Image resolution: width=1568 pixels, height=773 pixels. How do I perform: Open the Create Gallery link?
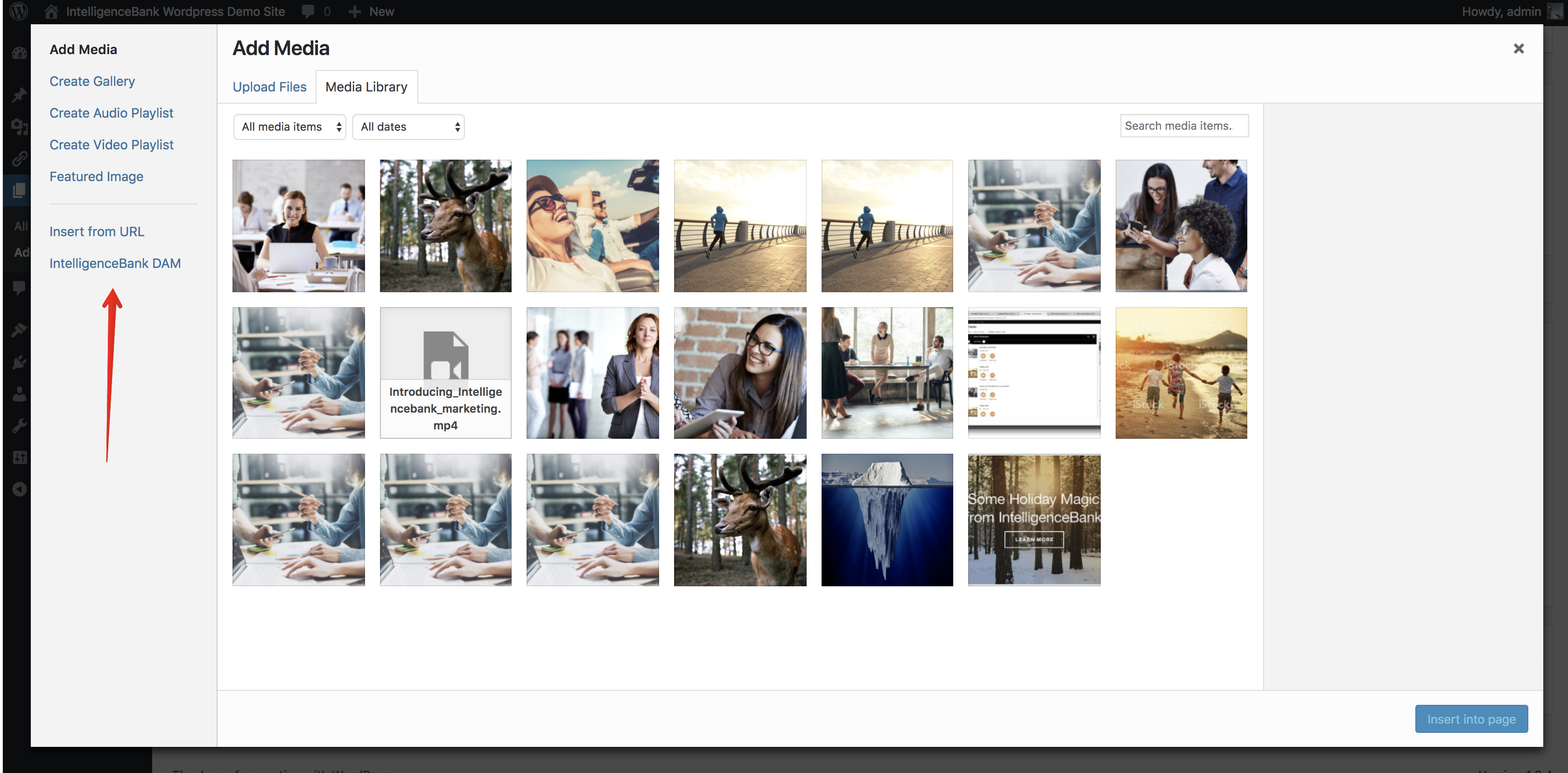click(92, 82)
